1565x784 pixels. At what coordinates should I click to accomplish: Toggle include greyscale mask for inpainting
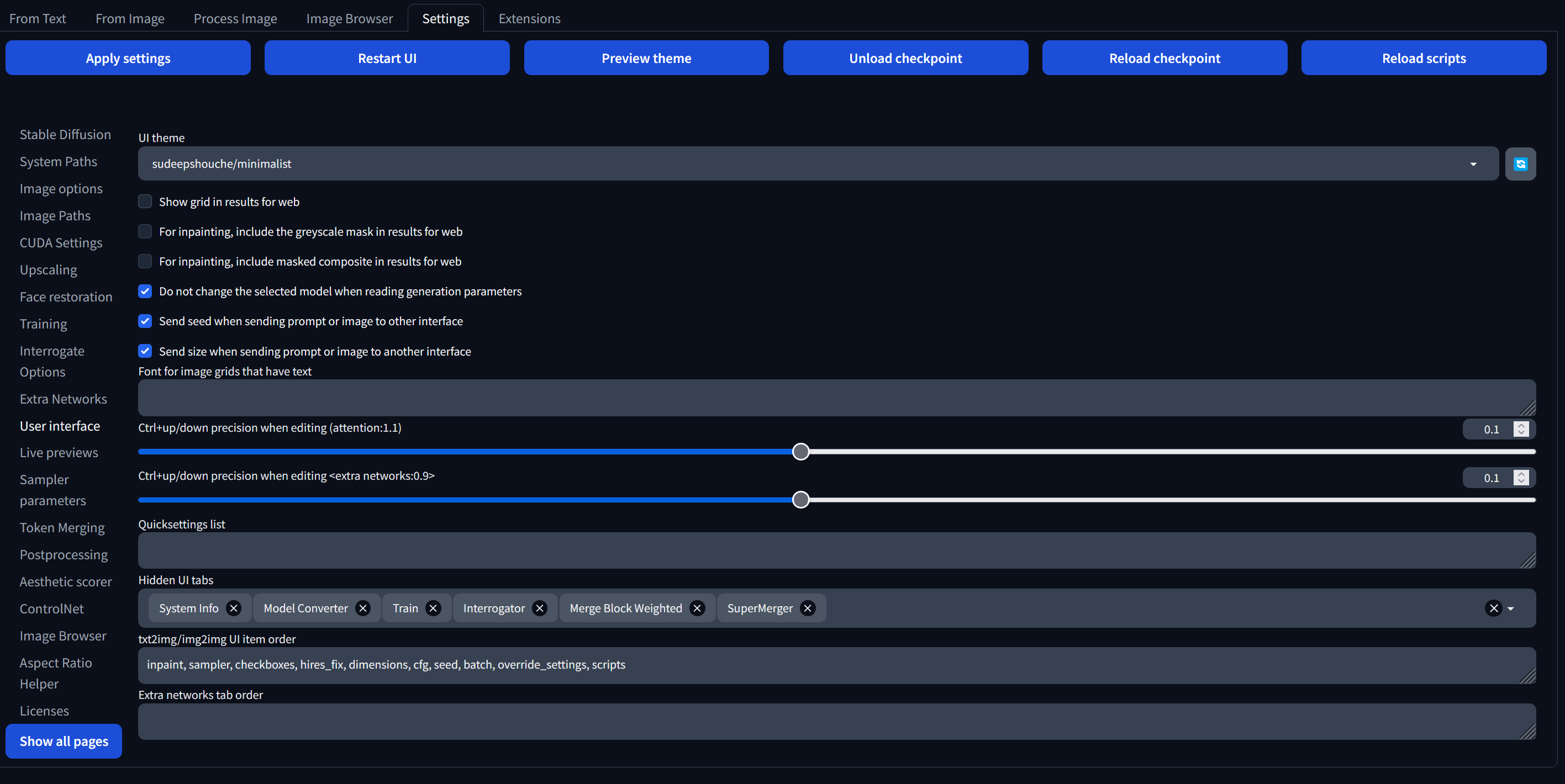coord(145,231)
